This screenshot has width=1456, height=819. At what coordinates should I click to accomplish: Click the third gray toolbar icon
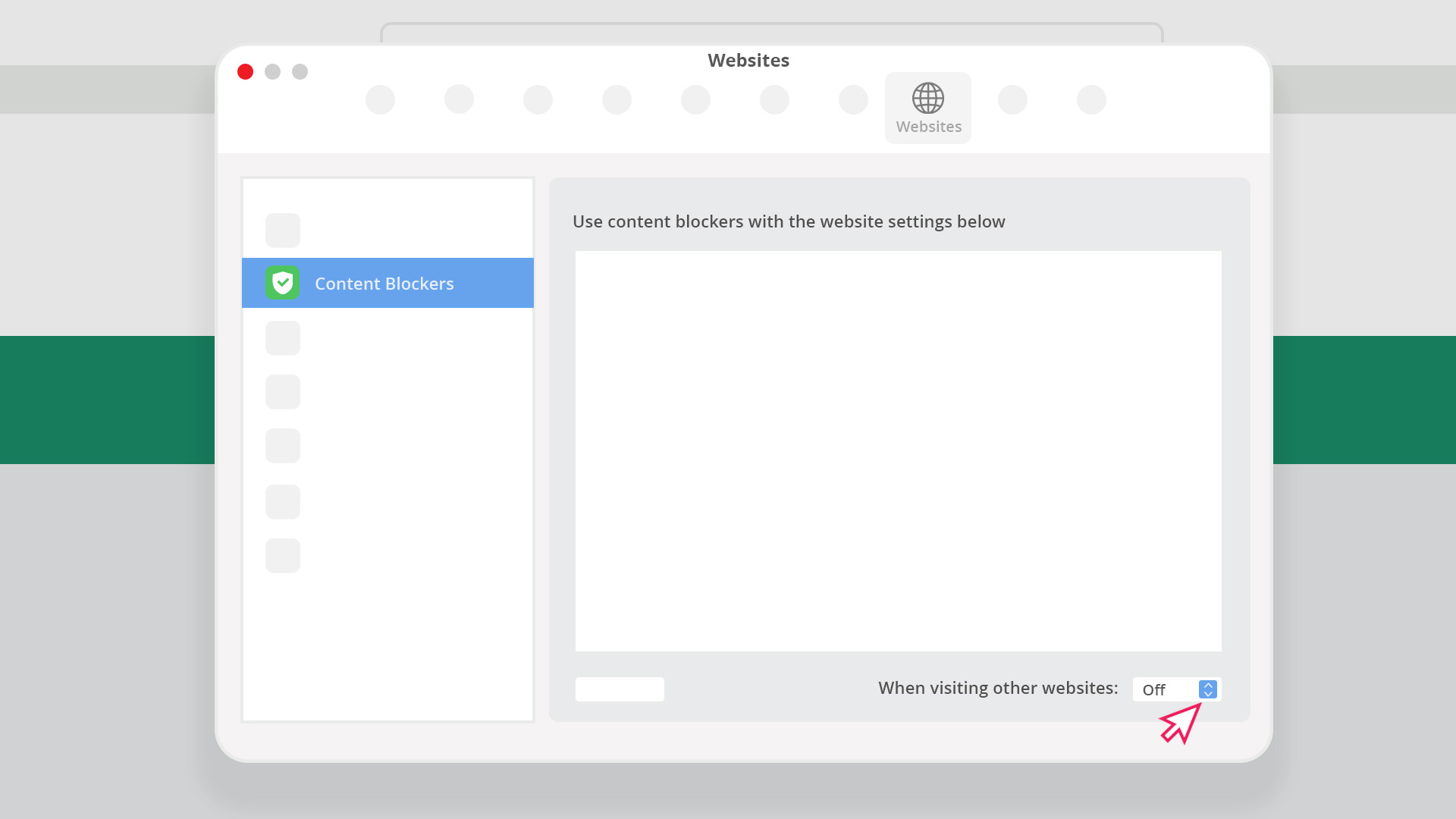538,99
